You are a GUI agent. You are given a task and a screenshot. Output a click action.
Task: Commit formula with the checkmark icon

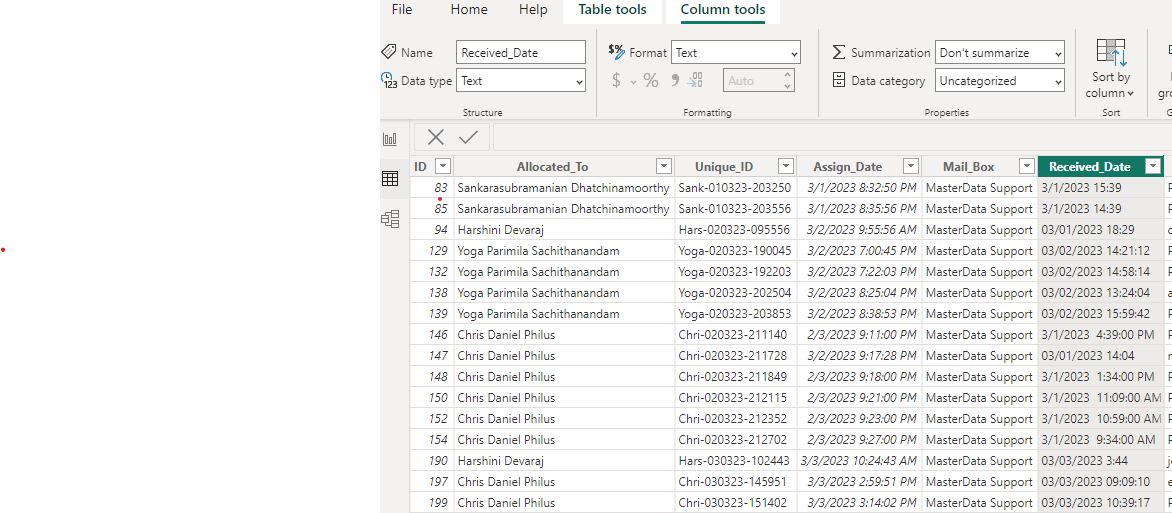[469, 137]
